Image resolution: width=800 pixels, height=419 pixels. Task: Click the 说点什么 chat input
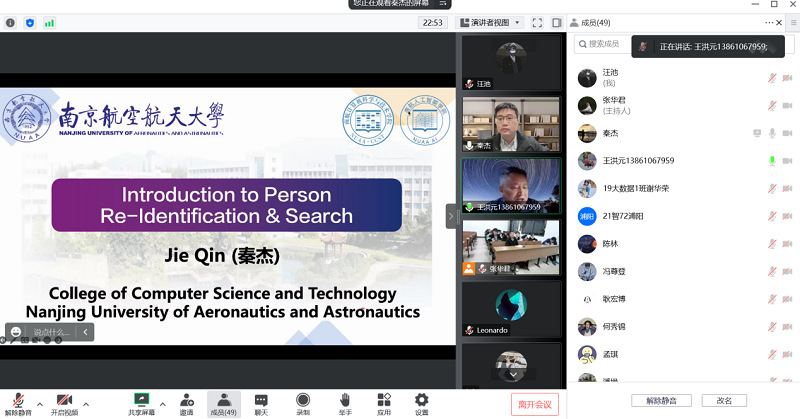51,332
